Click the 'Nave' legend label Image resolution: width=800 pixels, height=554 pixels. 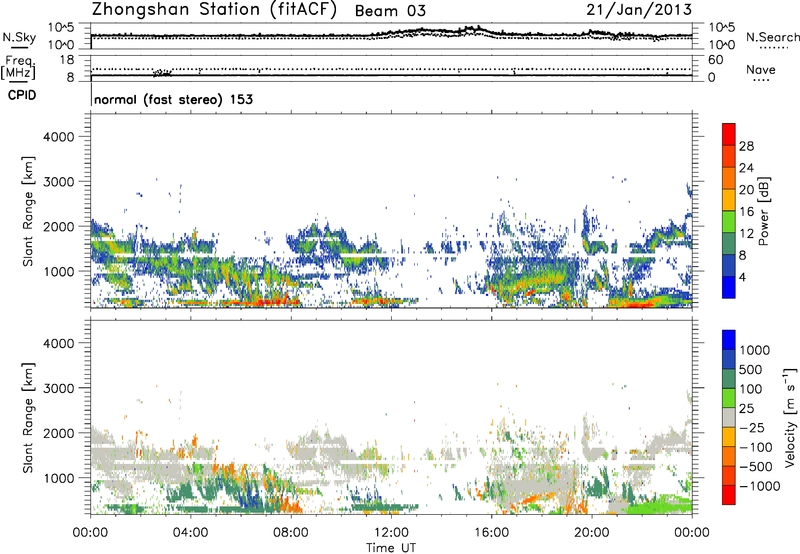pyautogui.click(x=760, y=70)
